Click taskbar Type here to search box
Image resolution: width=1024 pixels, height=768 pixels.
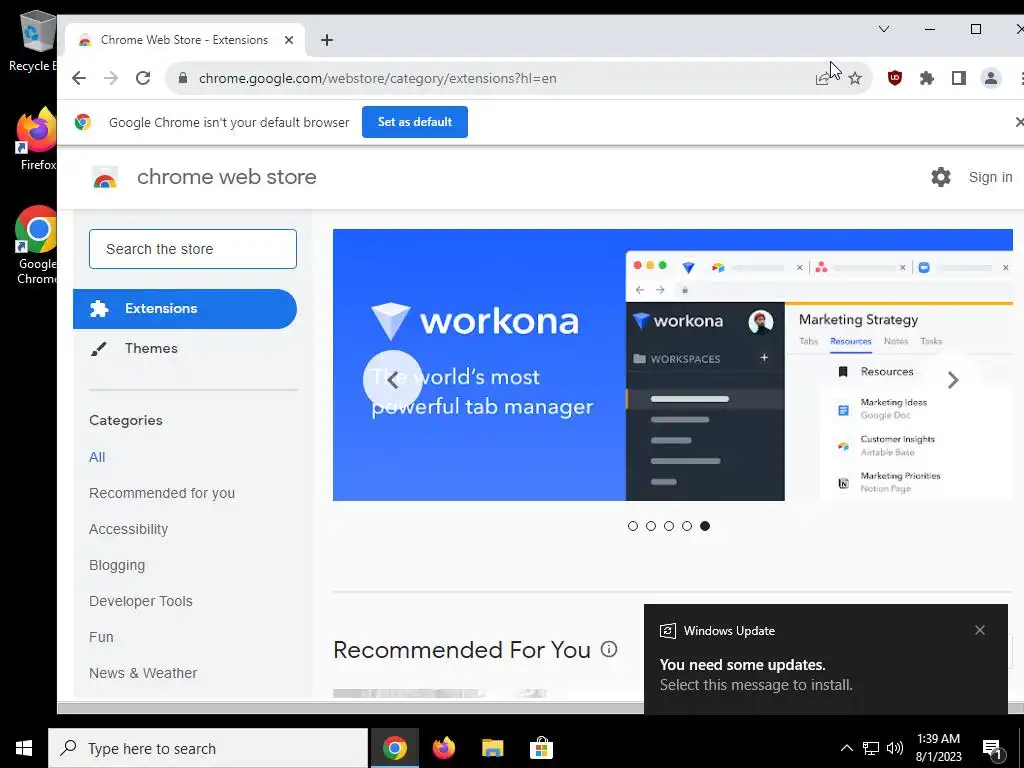click(x=208, y=748)
